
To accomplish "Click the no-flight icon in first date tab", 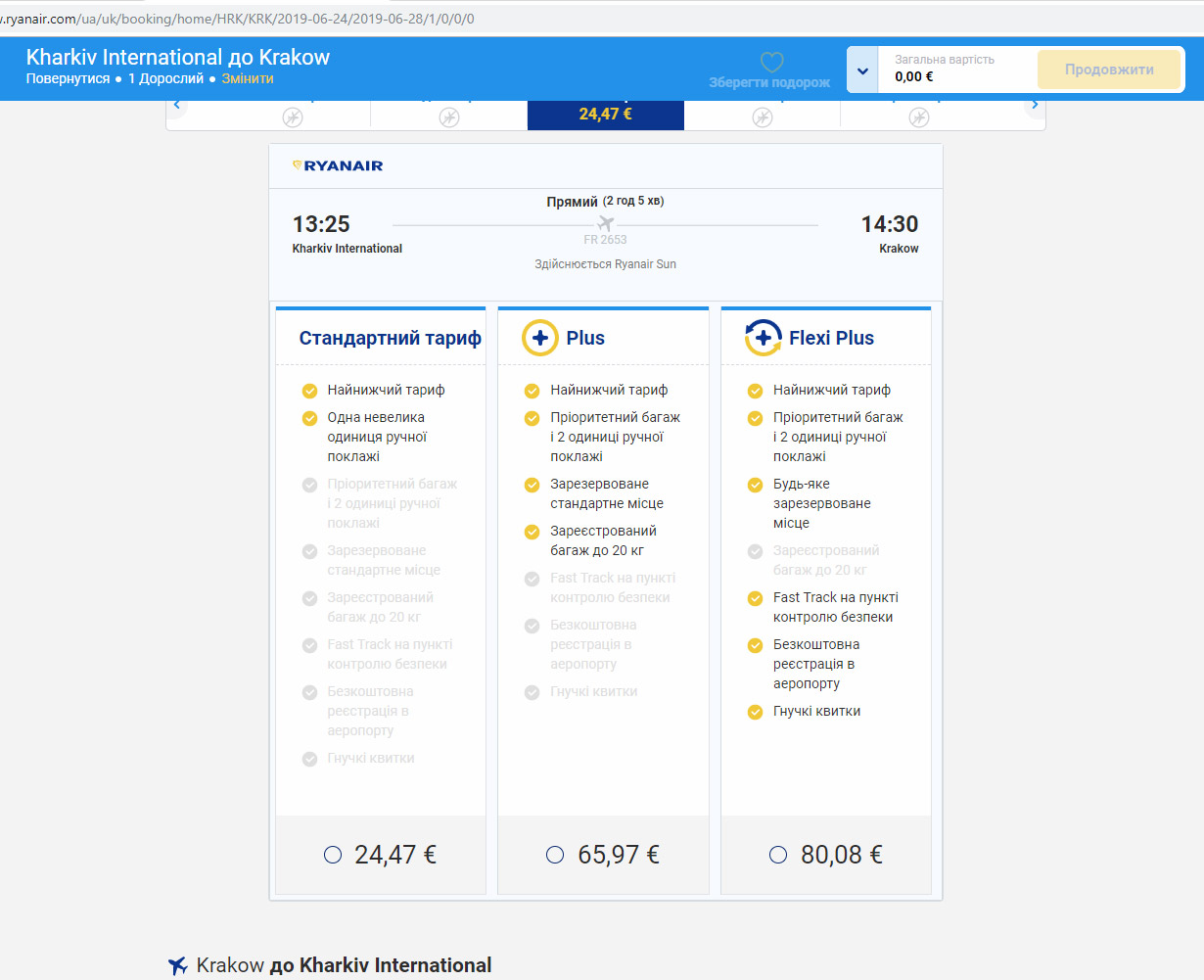I will [292, 117].
